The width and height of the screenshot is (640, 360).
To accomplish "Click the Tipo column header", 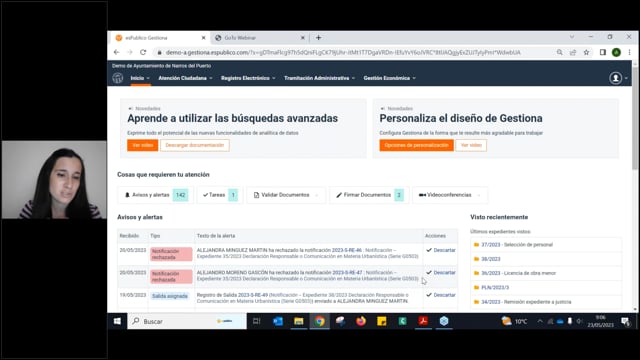I will click(x=155, y=236).
